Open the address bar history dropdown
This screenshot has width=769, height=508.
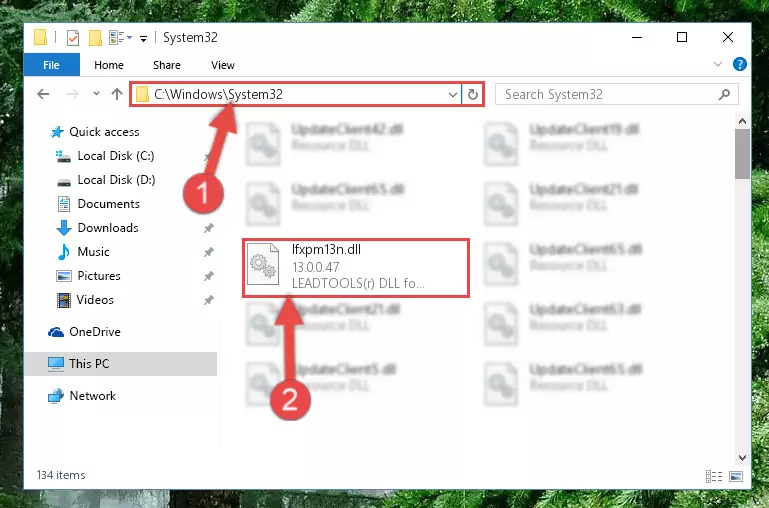453,95
